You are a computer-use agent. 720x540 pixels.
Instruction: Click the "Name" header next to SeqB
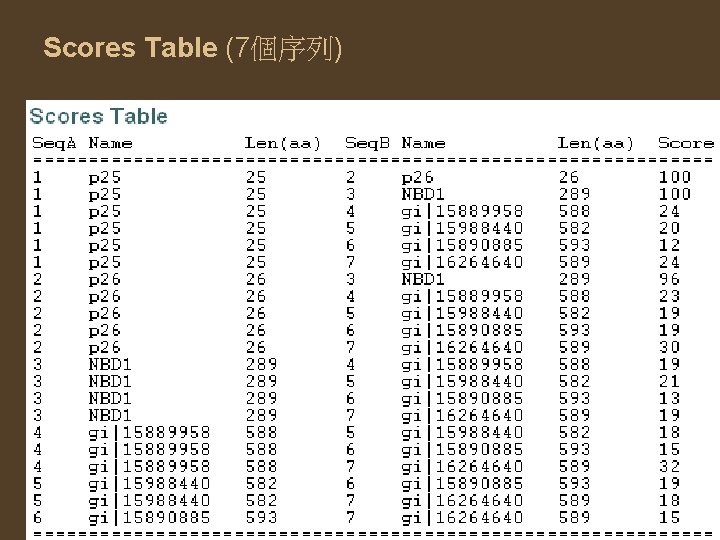pos(423,143)
